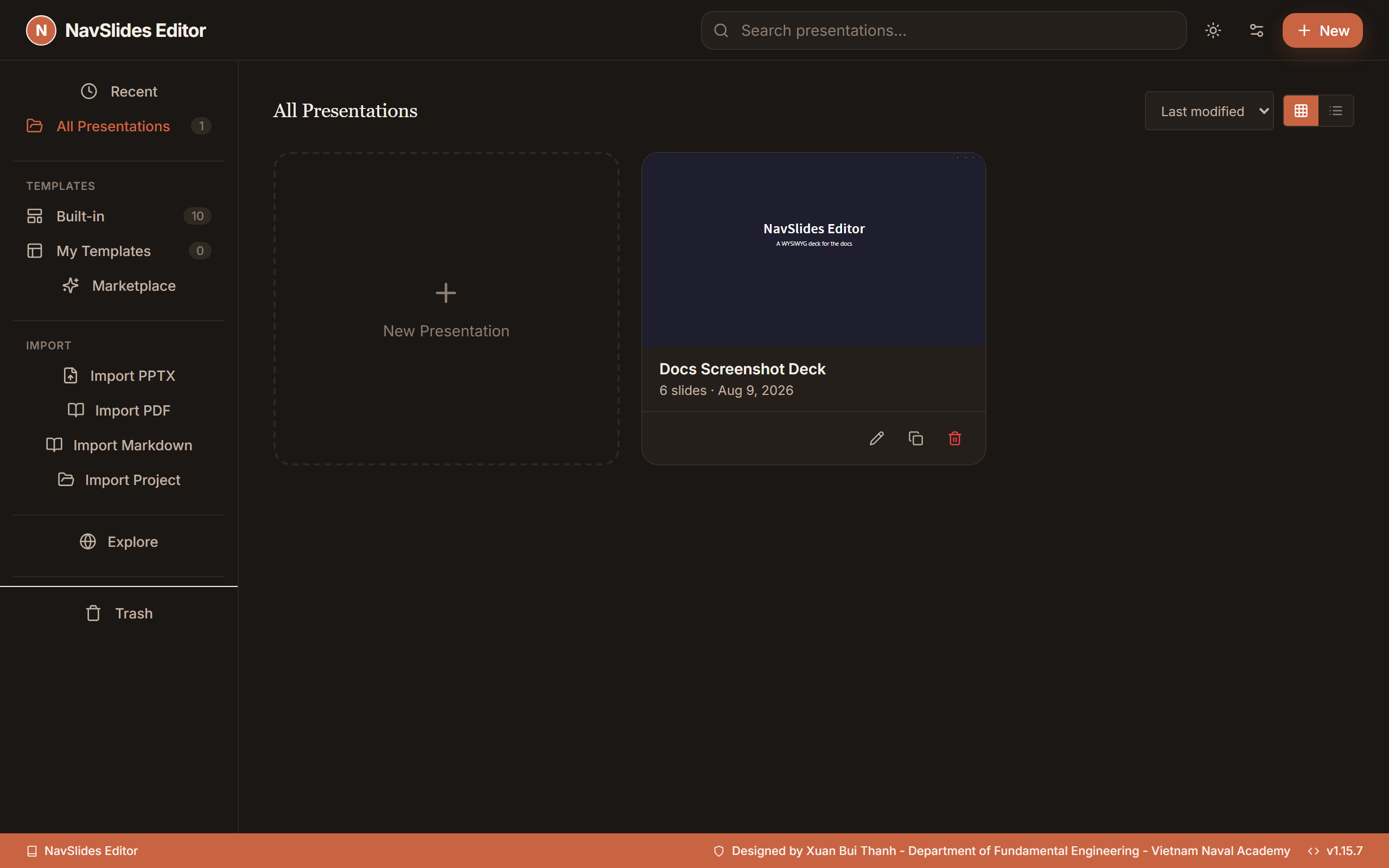Click the Marketplace sparkle icon

click(71, 285)
